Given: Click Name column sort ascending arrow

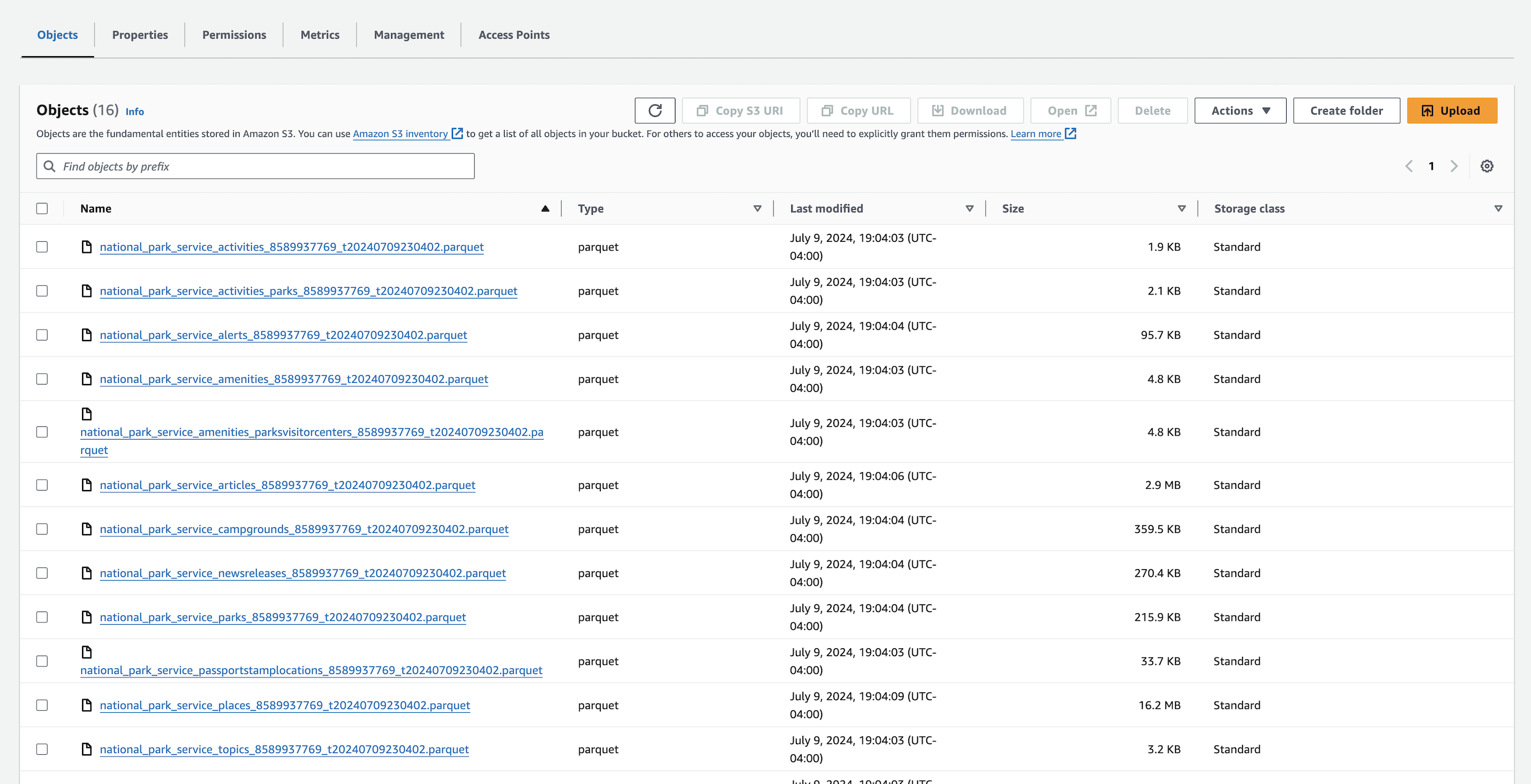Looking at the screenshot, I should point(545,209).
